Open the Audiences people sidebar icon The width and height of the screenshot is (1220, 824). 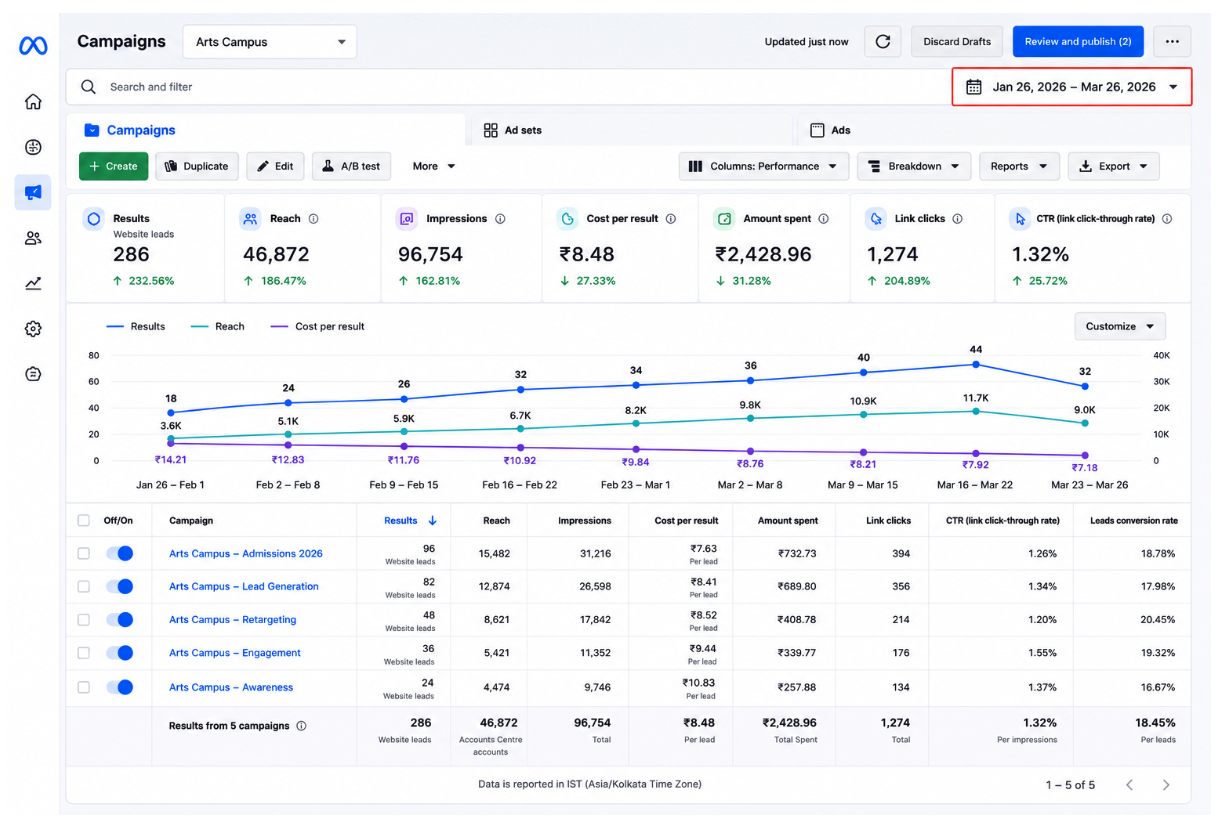[x=33, y=238]
